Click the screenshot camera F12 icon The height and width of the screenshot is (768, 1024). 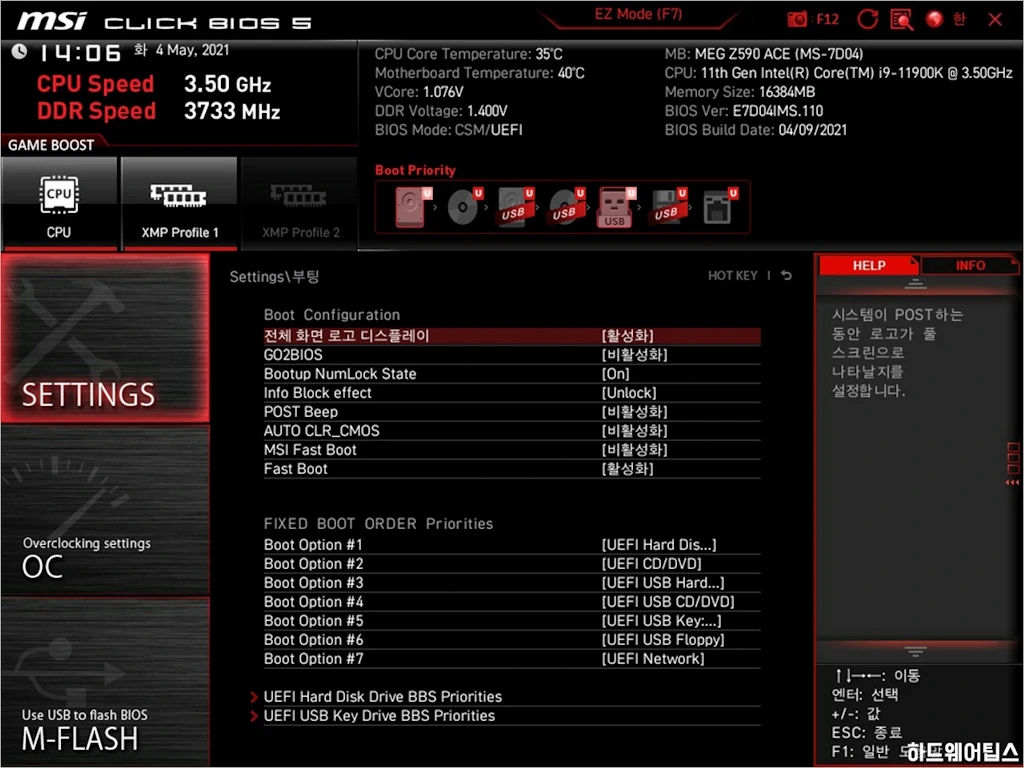[x=797, y=20]
